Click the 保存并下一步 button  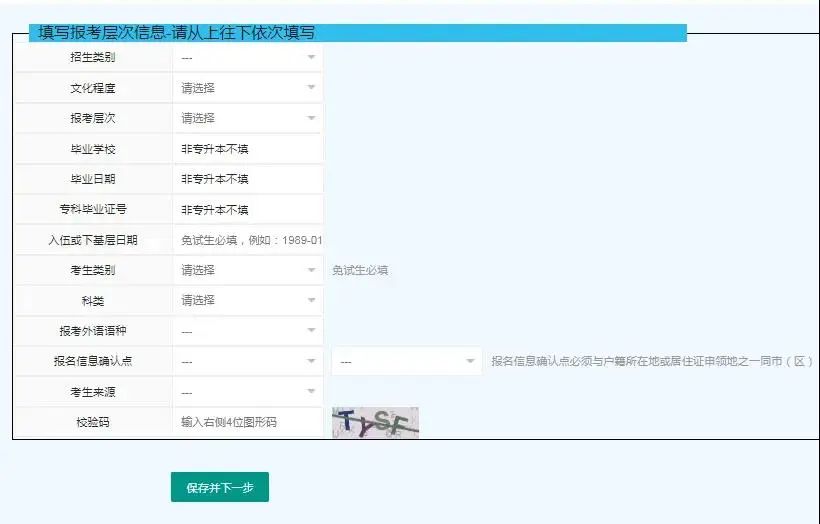click(220, 488)
